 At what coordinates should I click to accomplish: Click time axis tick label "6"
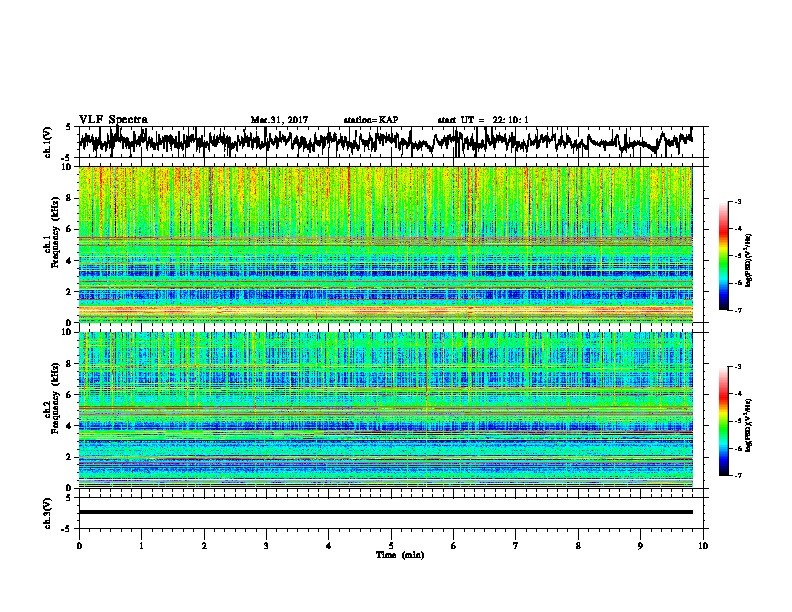click(454, 546)
